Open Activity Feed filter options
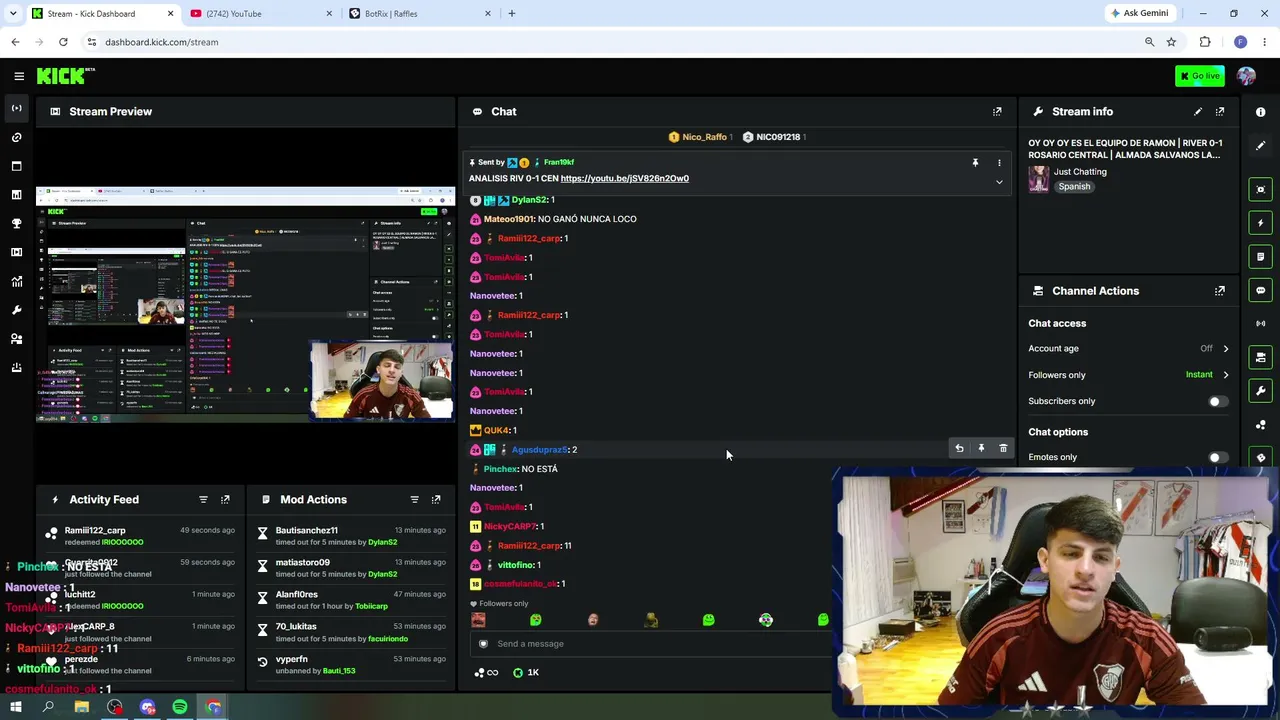The image size is (1280, 720). tap(203, 499)
